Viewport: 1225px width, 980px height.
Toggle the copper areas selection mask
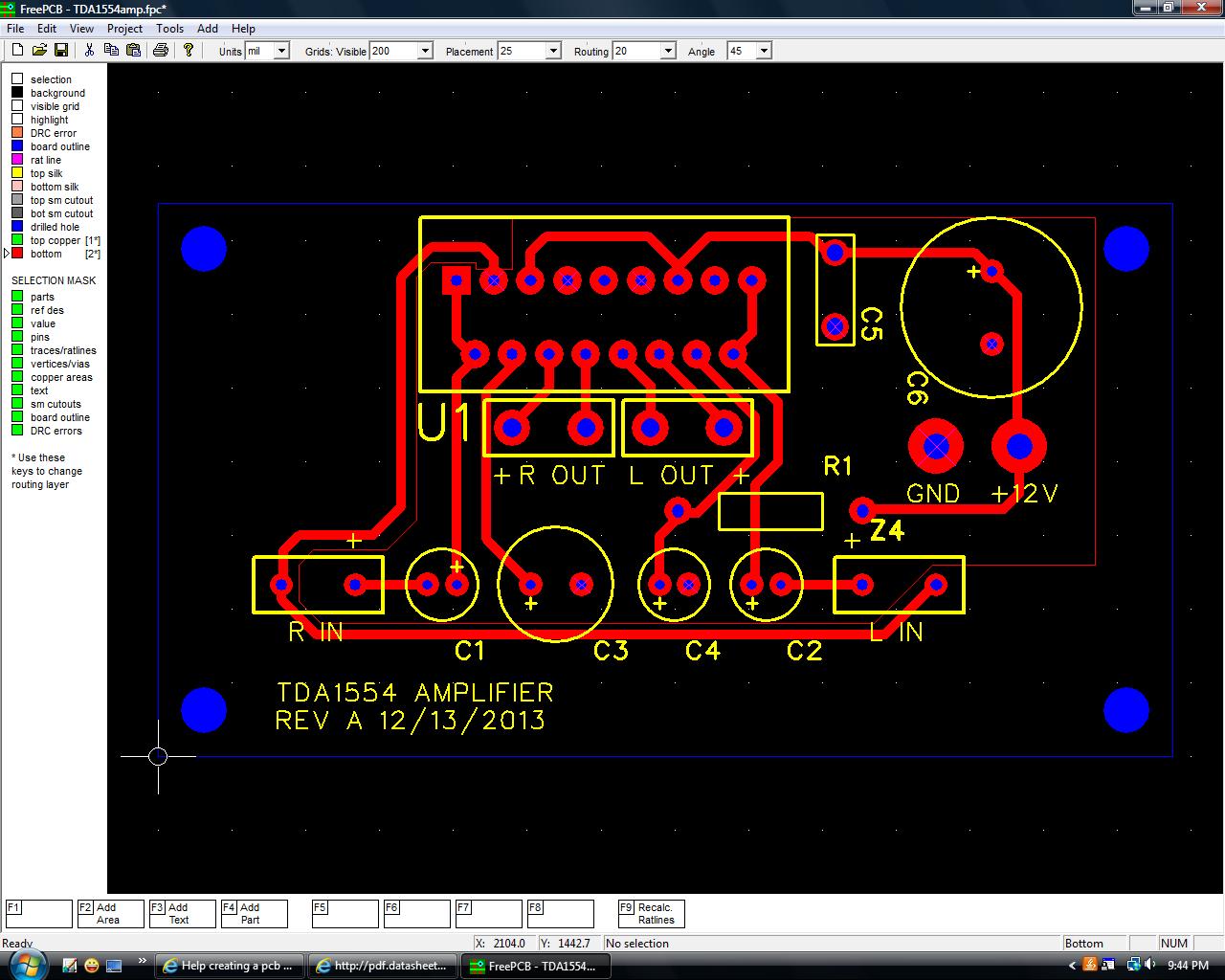click(17, 377)
